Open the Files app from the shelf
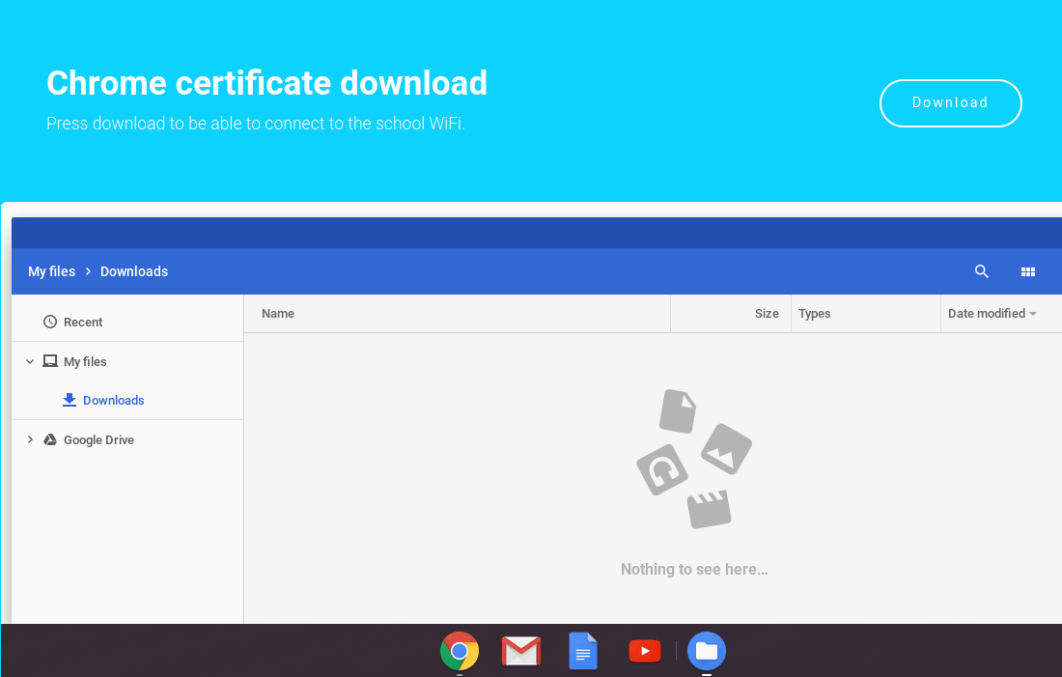Image resolution: width=1062 pixels, height=677 pixels. (x=707, y=651)
